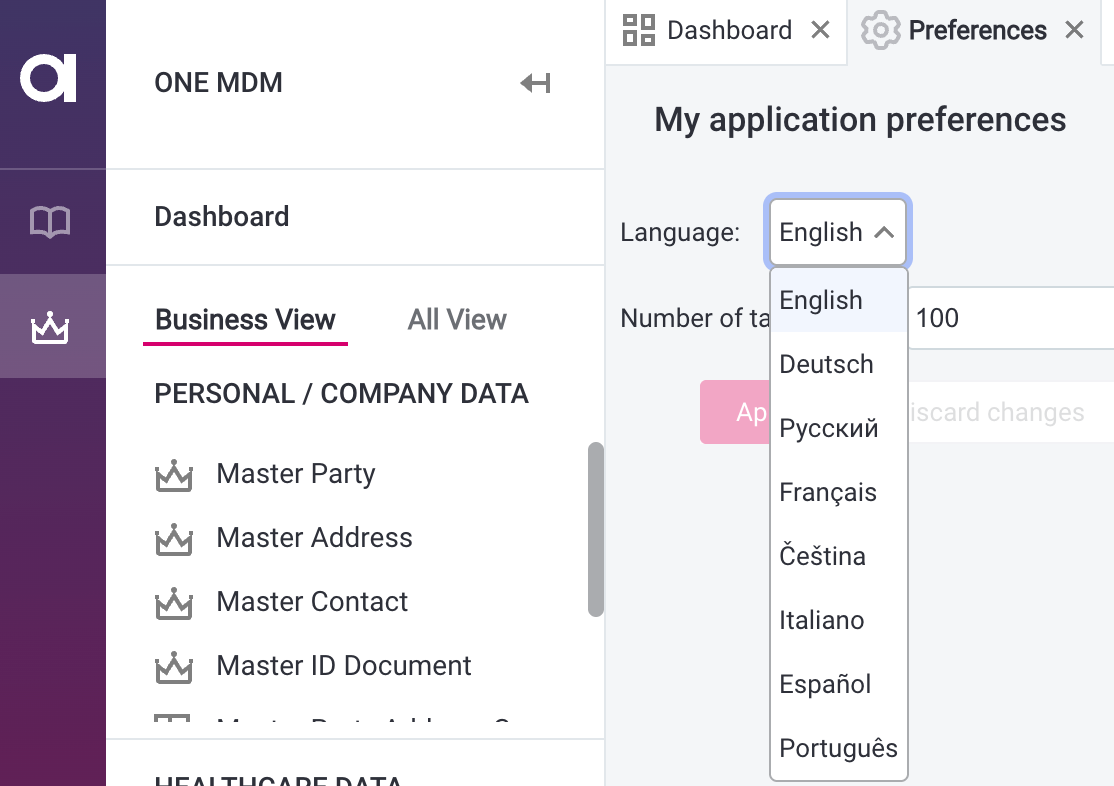Switch to the All View tab
The width and height of the screenshot is (1114, 786).
pyautogui.click(x=456, y=319)
